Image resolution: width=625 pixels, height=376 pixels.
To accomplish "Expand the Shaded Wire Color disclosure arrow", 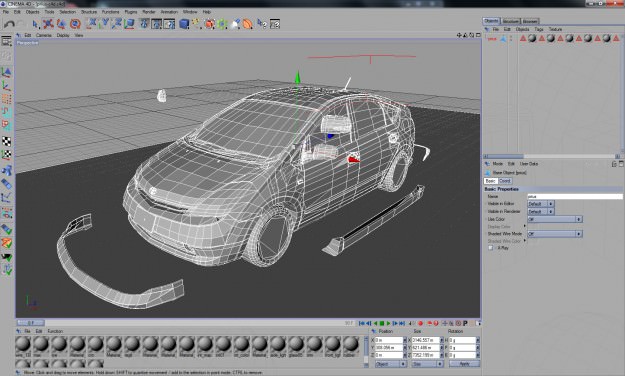I will (x=525, y=241).
